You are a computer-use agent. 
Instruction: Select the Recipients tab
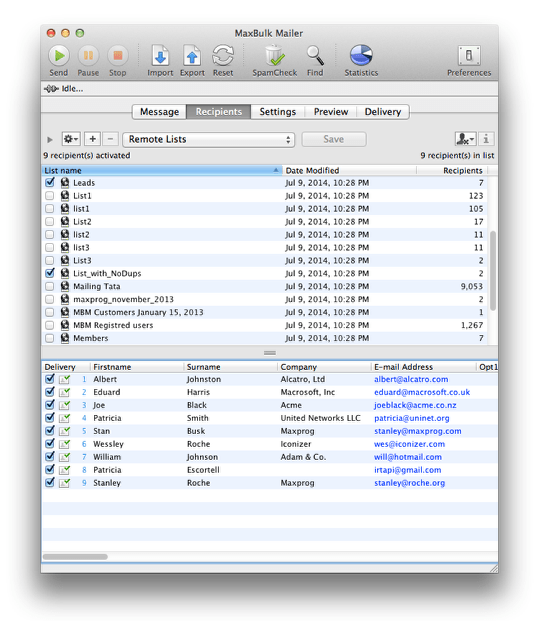[219, 112]
